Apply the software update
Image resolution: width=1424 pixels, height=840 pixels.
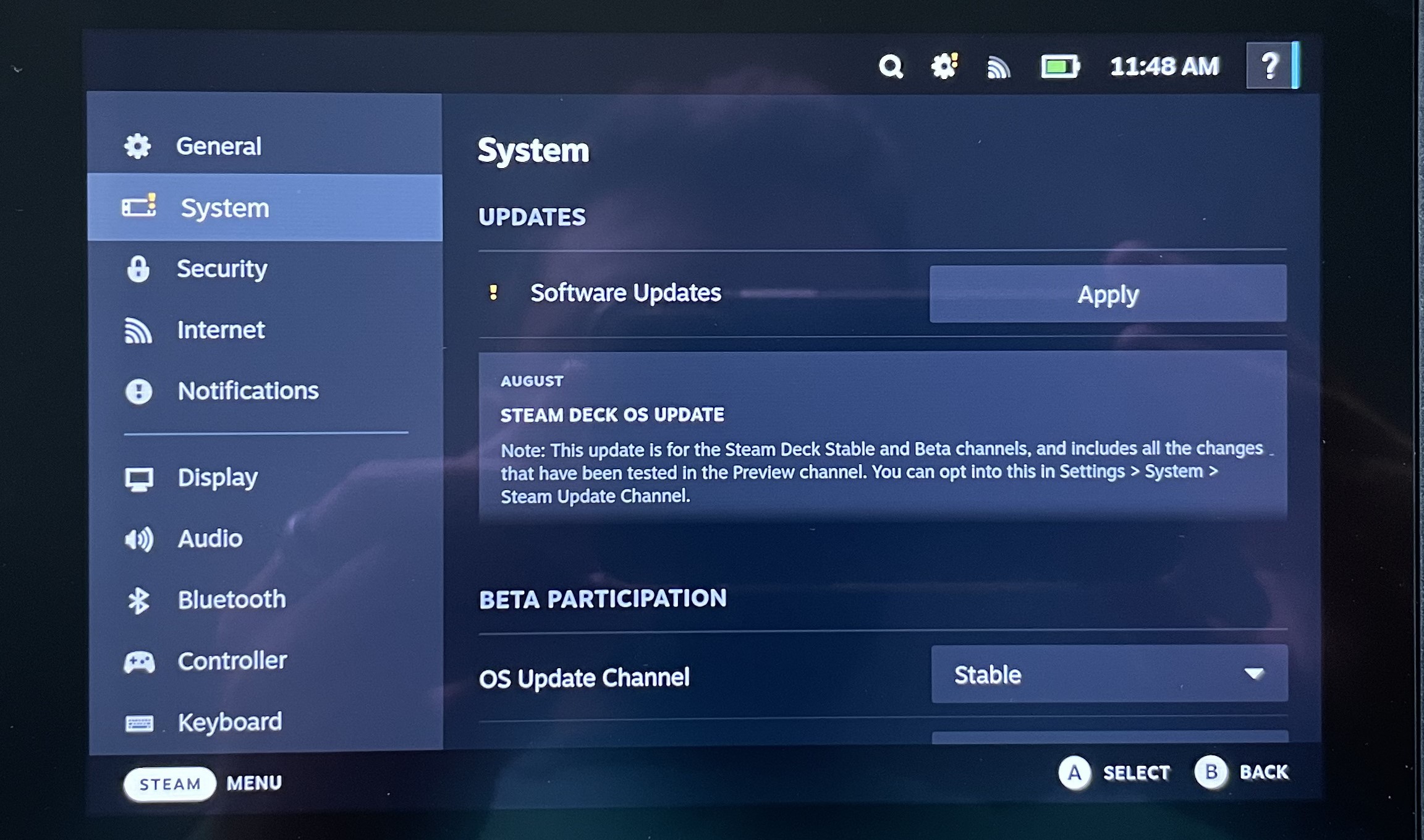(1108, 294)
